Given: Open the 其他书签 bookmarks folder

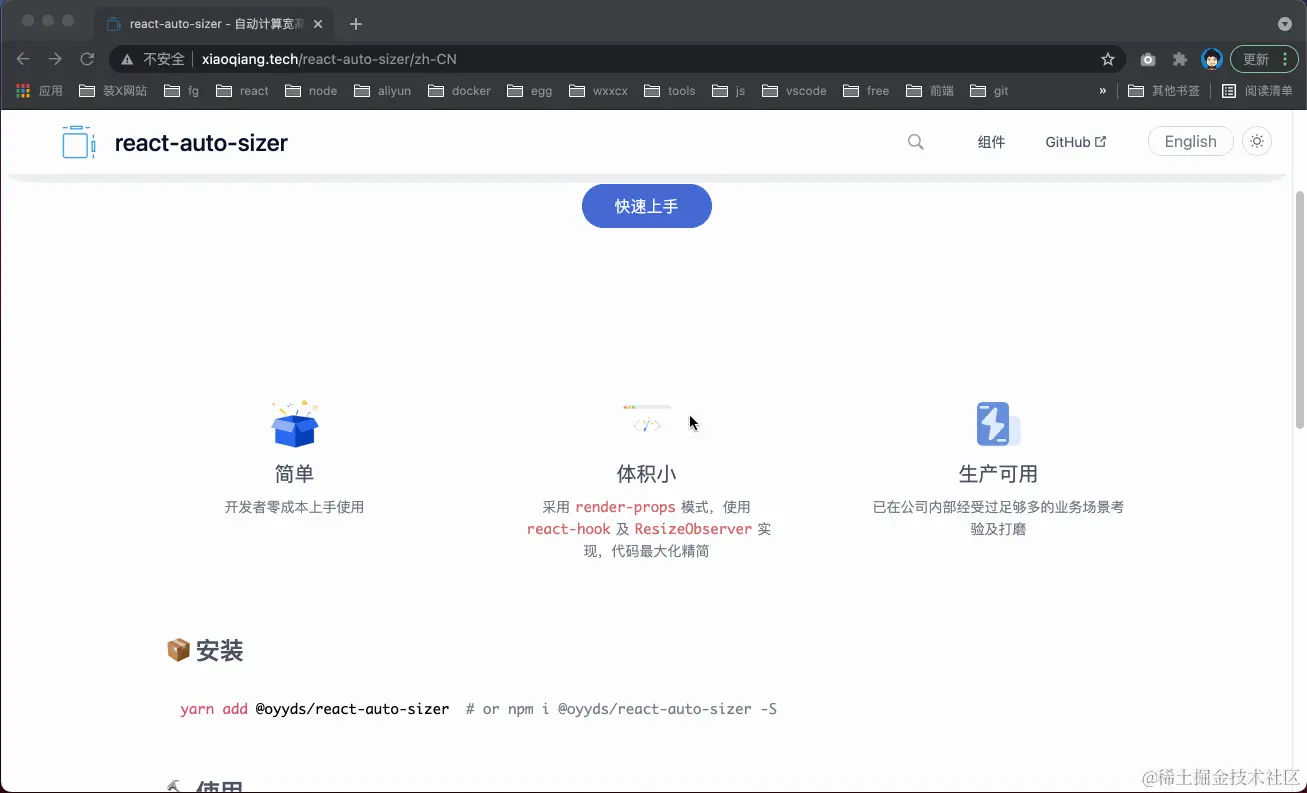Looking at the screenshot, I should pos(1164,90).
